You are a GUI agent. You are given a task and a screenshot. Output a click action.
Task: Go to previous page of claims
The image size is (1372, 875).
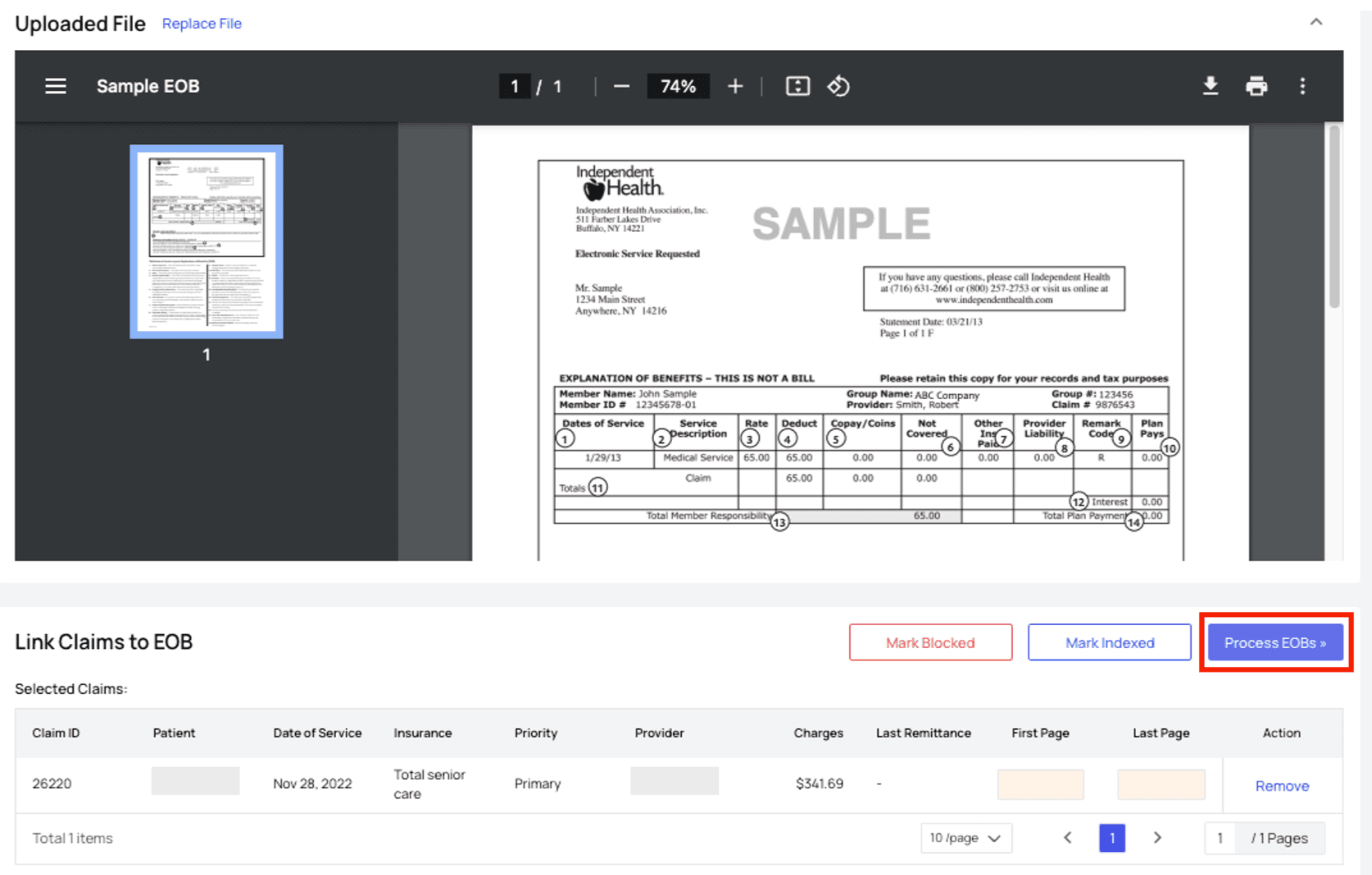click(x=1067, y=838)
